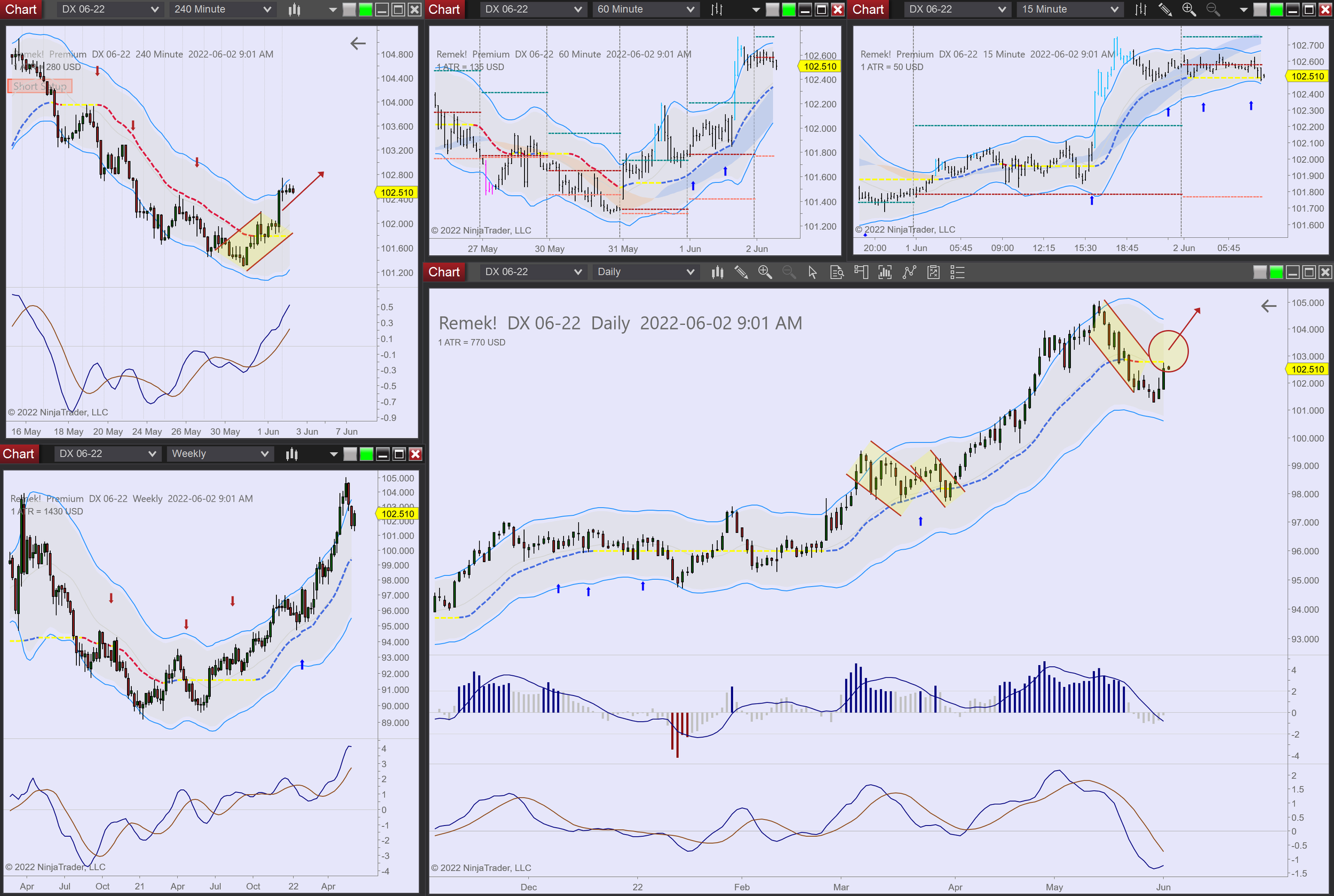Toggle green link button on 240 Minute chart
This screenshot has width=1334, height=896.
366,9
